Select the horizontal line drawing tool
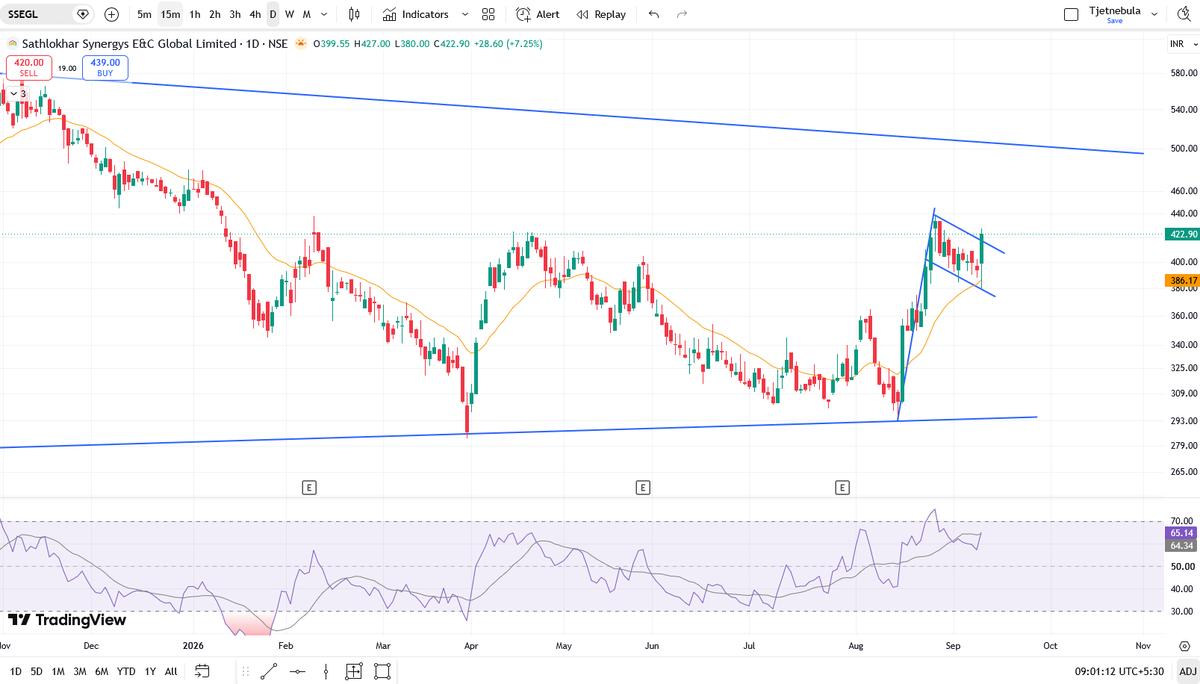The height and width of the screenshot is (684, 1200). 297,671
